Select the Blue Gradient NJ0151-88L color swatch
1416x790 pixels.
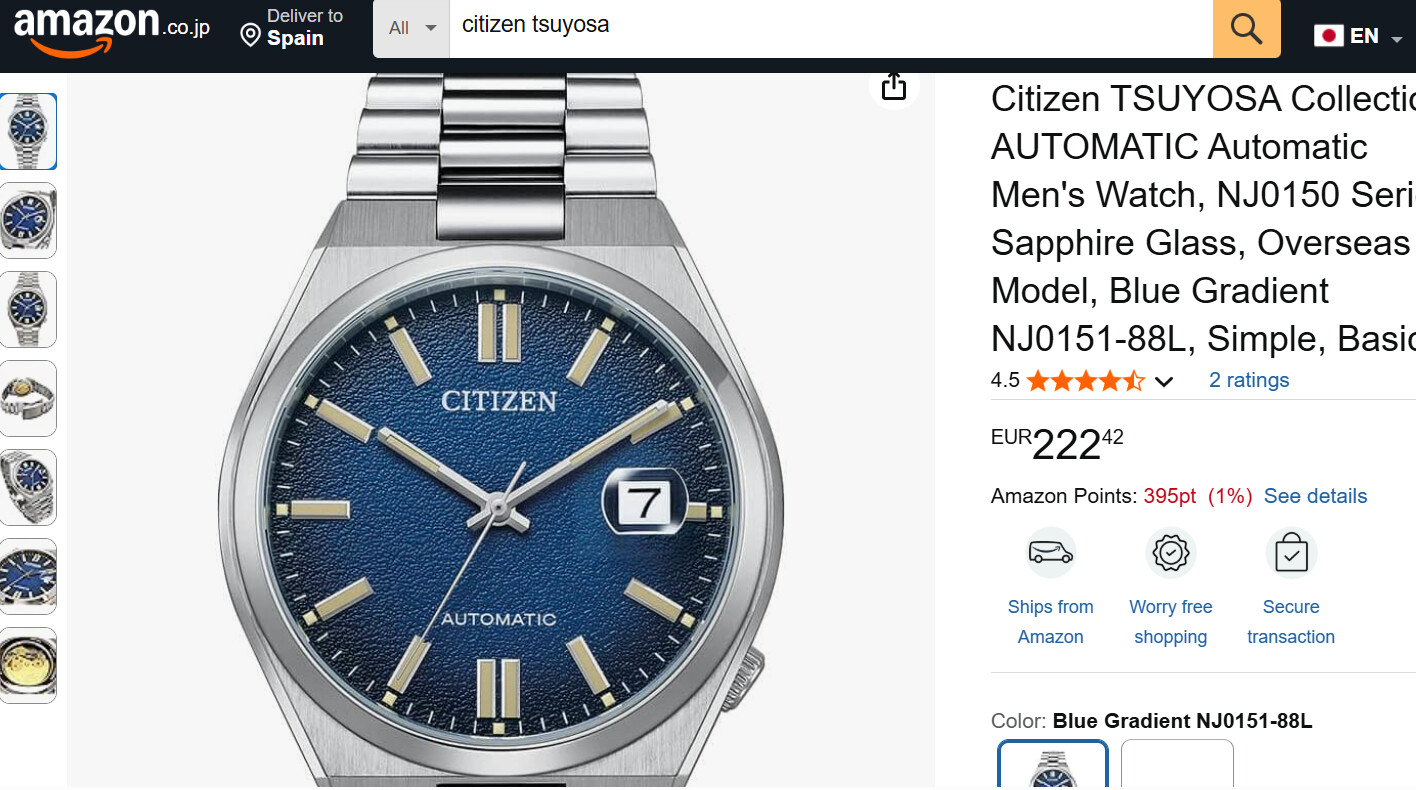pos(1052,766)
